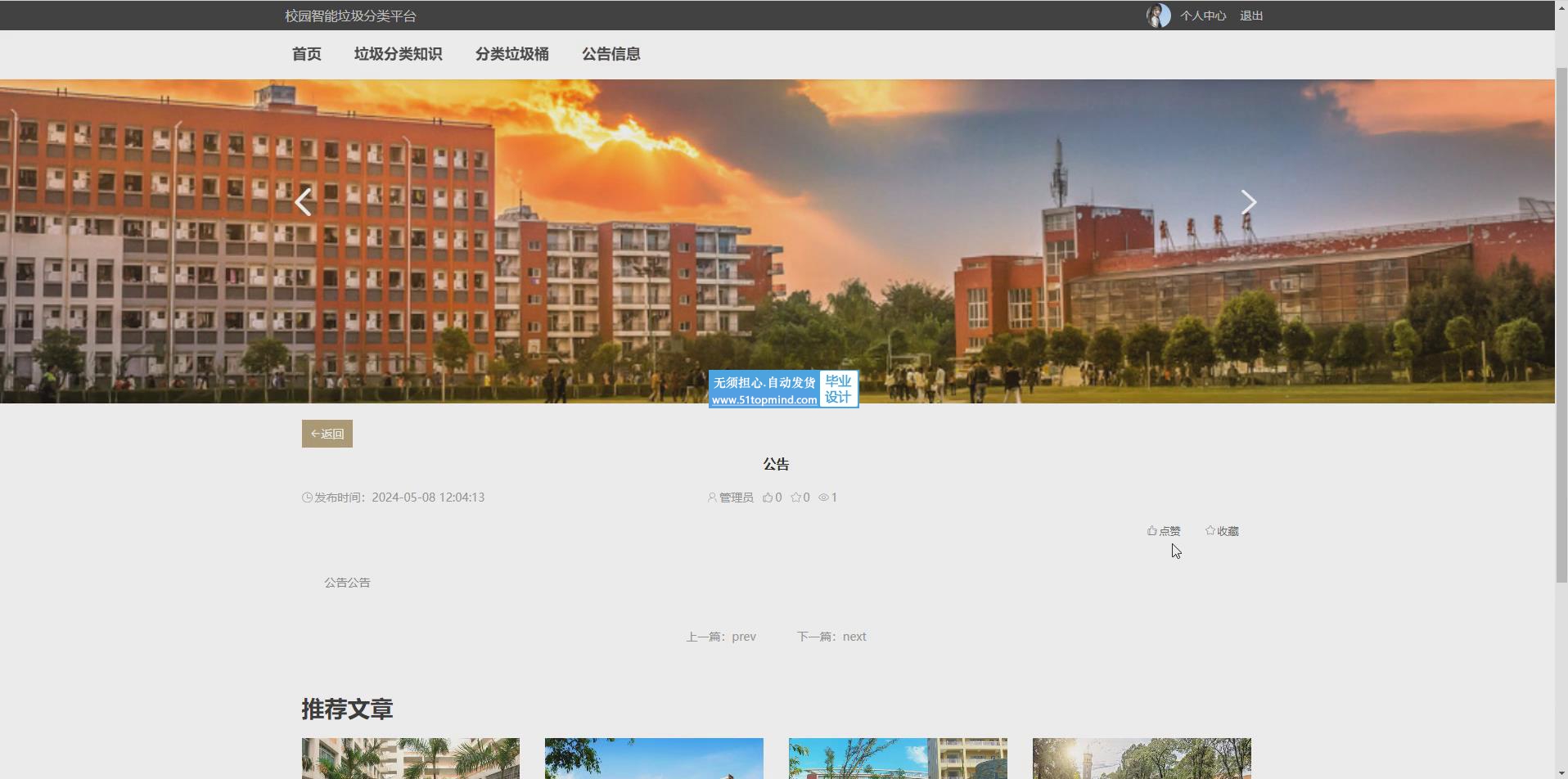Click the 点赞 like button
The width and height of the screenshot is (1568, 779).
1164,531
